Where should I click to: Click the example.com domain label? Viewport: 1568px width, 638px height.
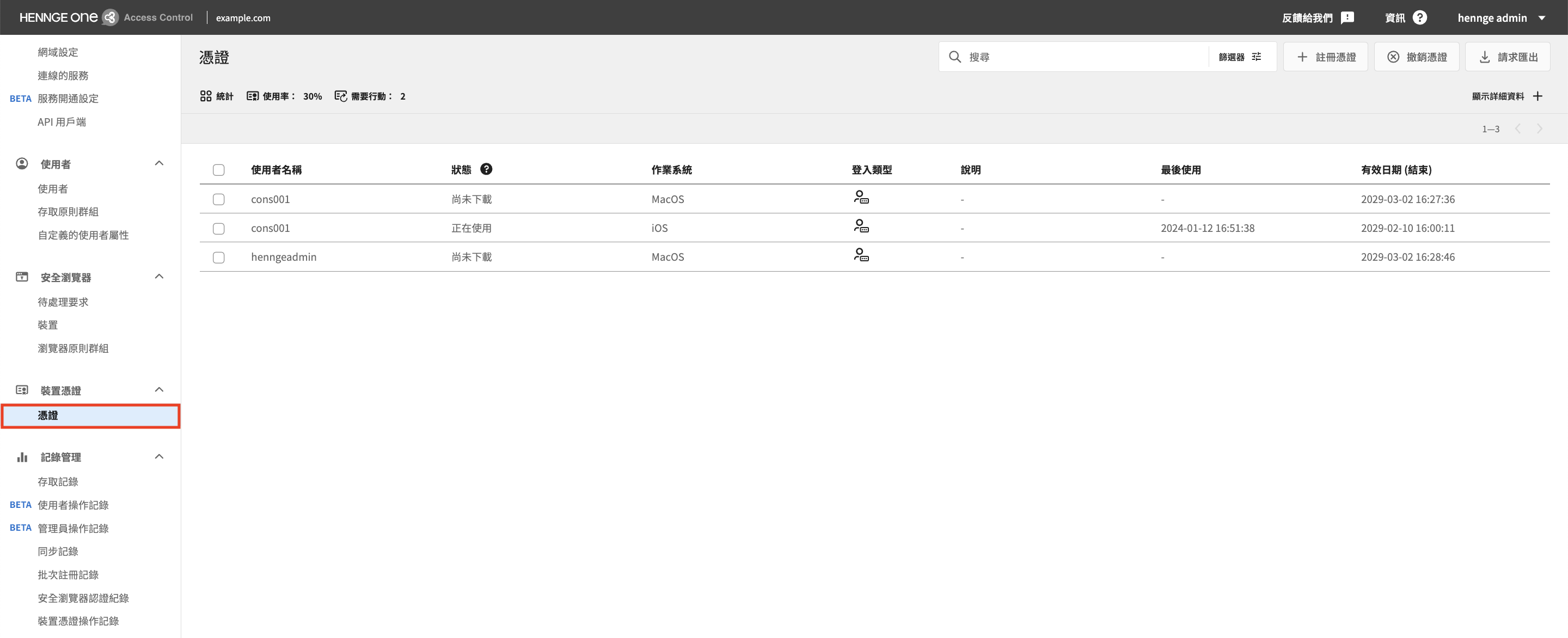click(x=243, y=17)
